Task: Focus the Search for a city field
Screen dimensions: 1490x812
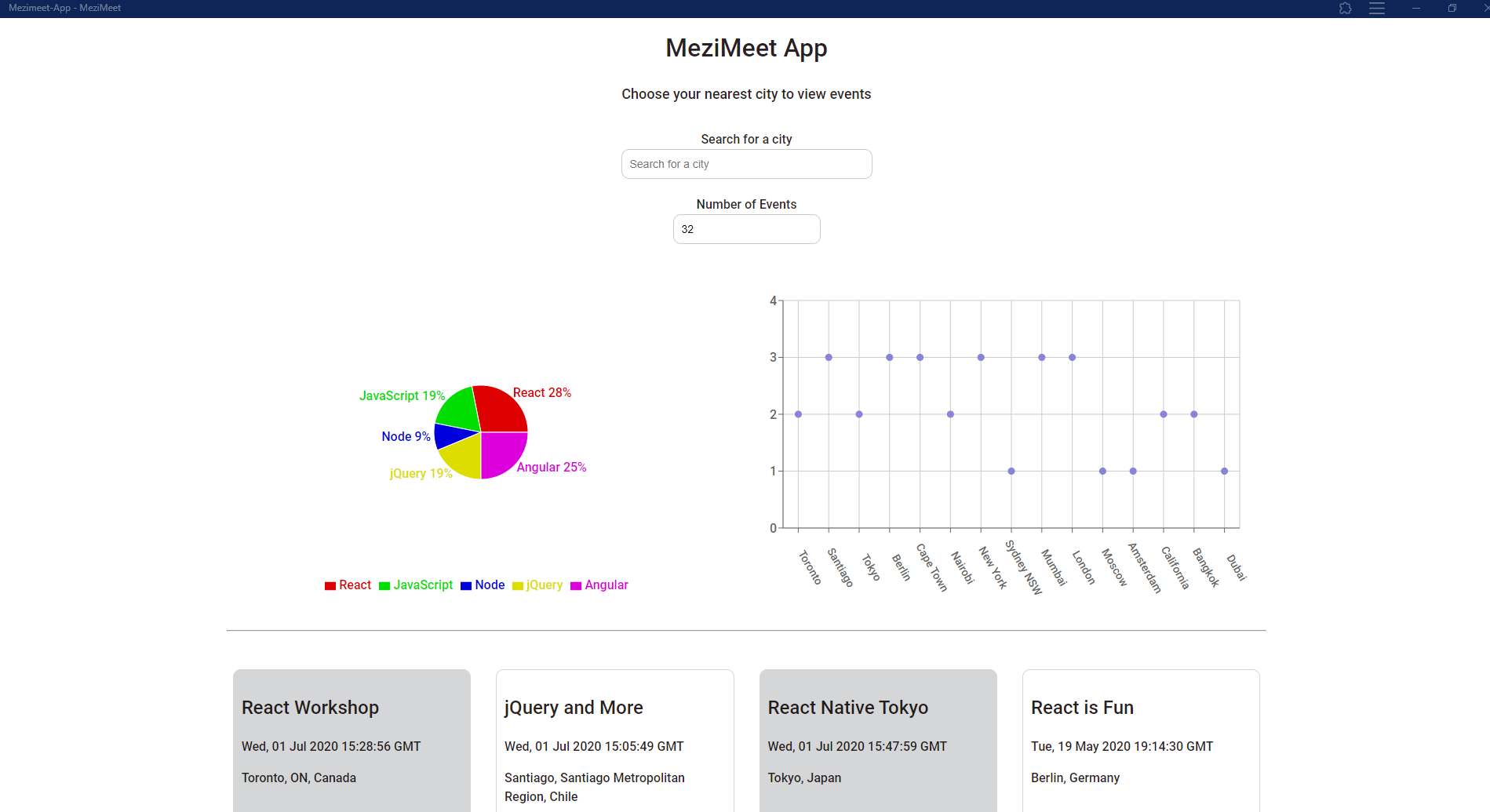Action: pyautogui.click(x=746, y=164)
